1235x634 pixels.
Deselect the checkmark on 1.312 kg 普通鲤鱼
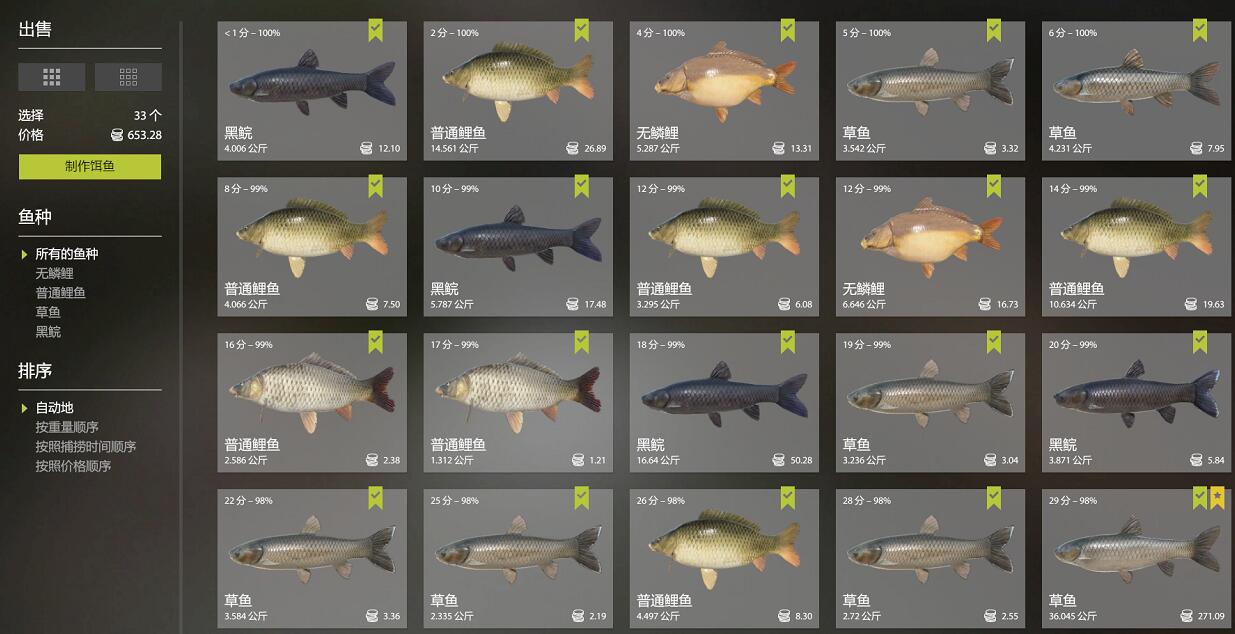point(581,342)
